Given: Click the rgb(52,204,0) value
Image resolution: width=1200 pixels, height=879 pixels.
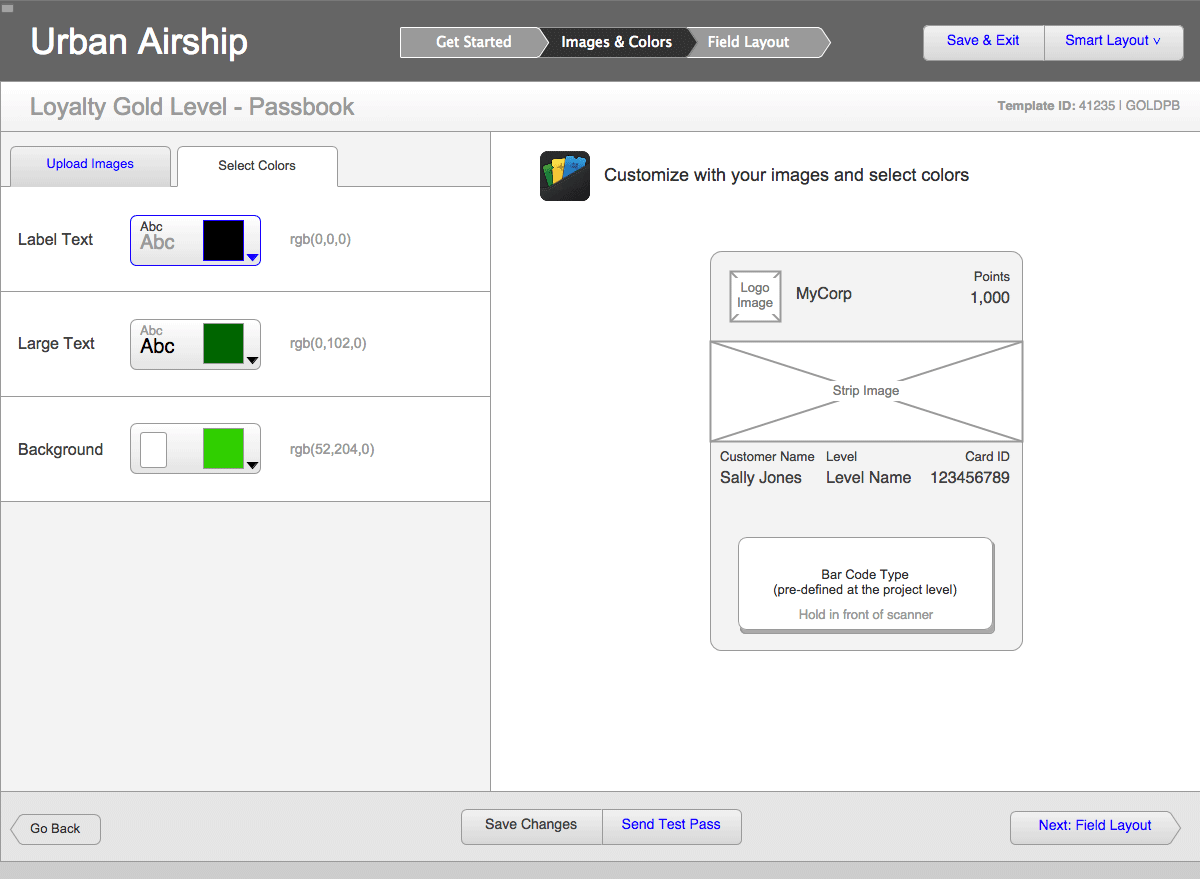Looking at the screenshot, I should [x=332, y=450].
